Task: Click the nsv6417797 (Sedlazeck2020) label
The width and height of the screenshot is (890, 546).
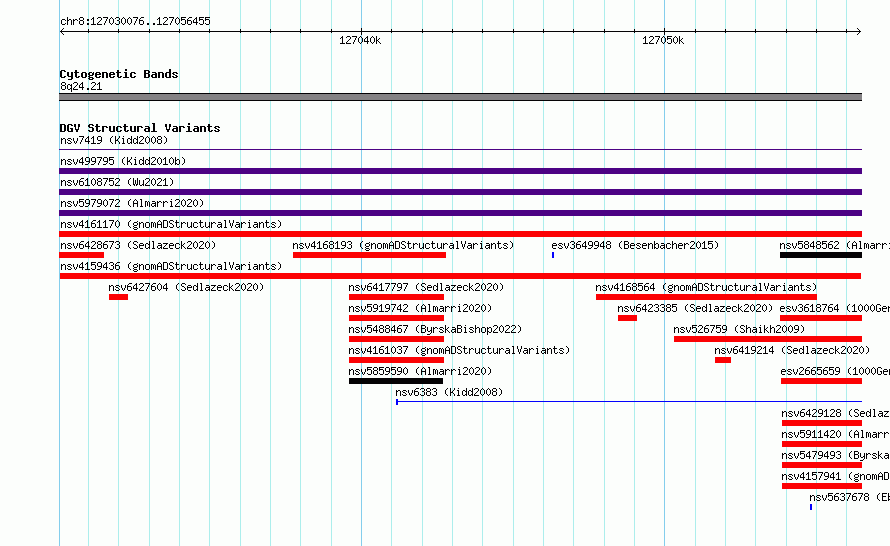Action: pyautogui.click(x=426, y=287)
